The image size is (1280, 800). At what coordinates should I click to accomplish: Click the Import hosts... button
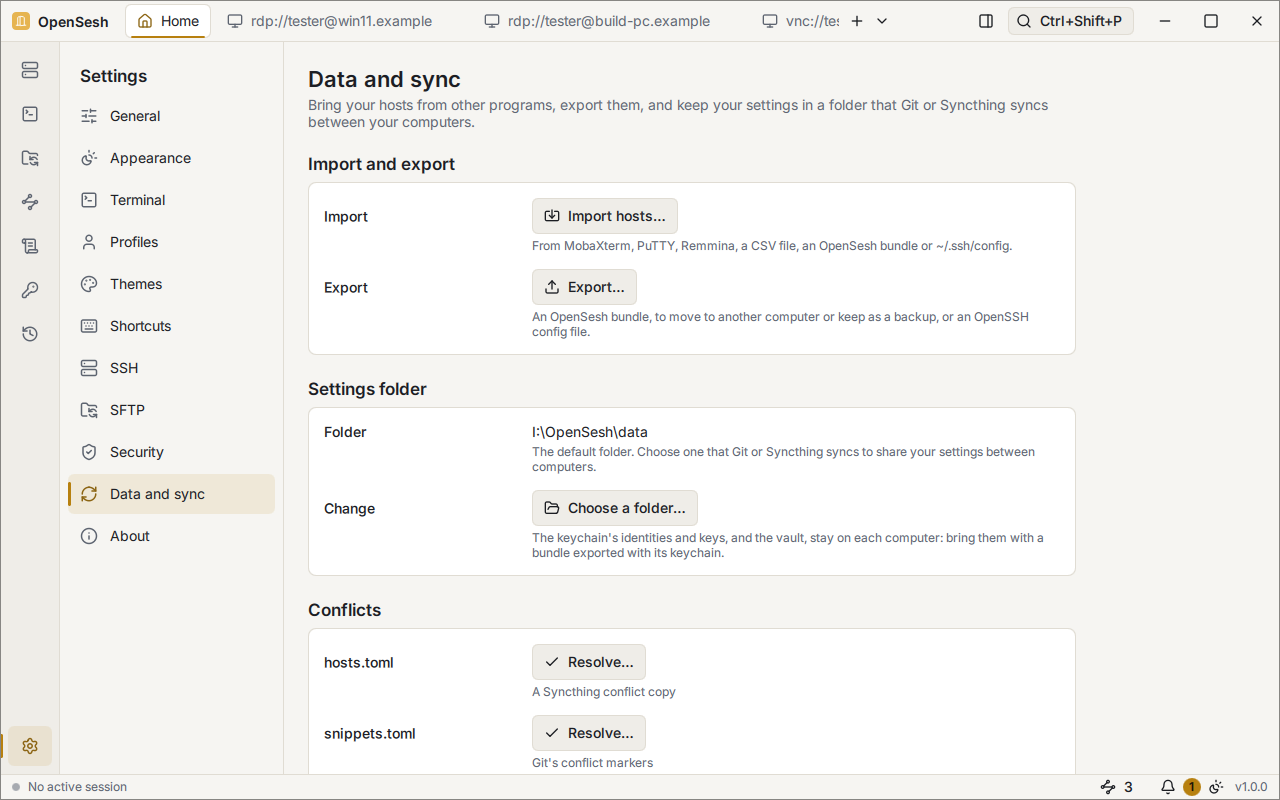pyautogui.click(x=605, y=216)
